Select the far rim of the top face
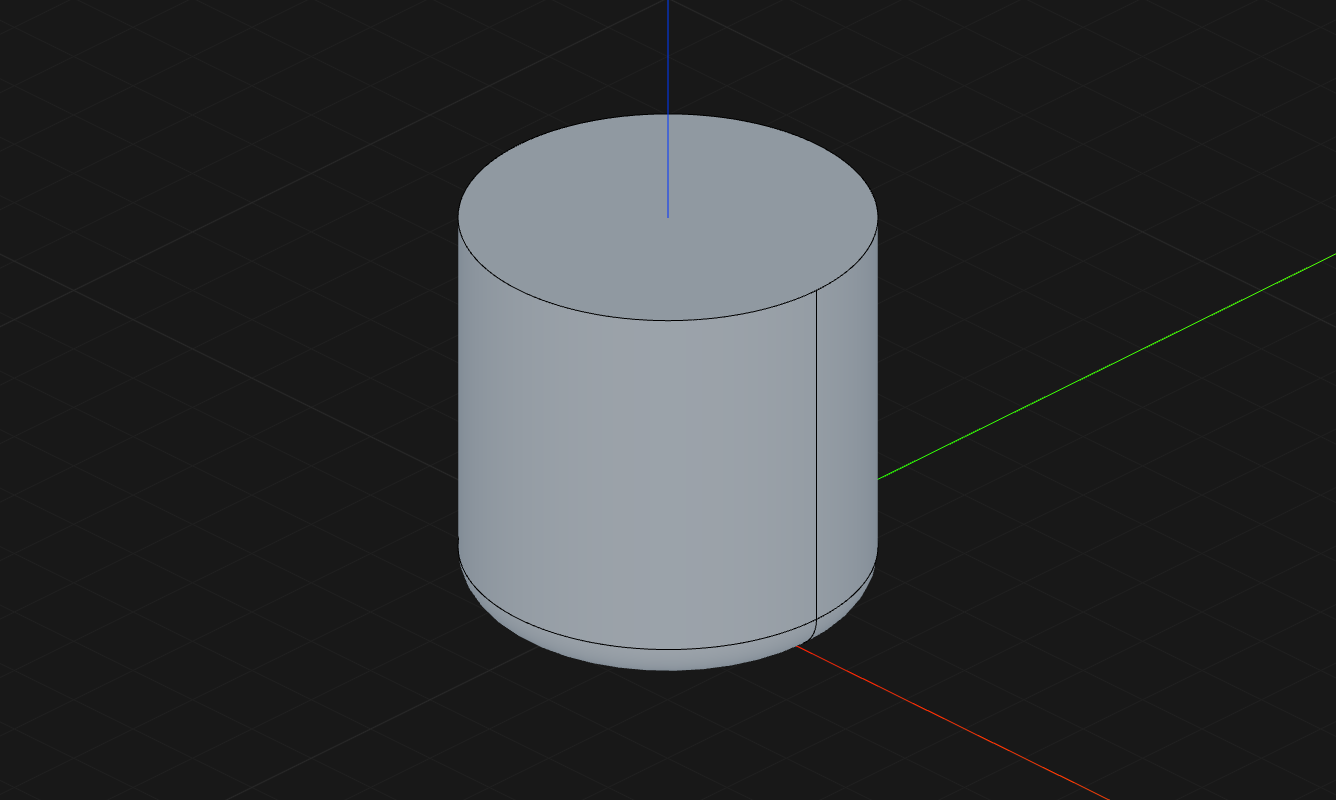The width and height of the screenshot is (1336, 800). click(x=668, y=115)
